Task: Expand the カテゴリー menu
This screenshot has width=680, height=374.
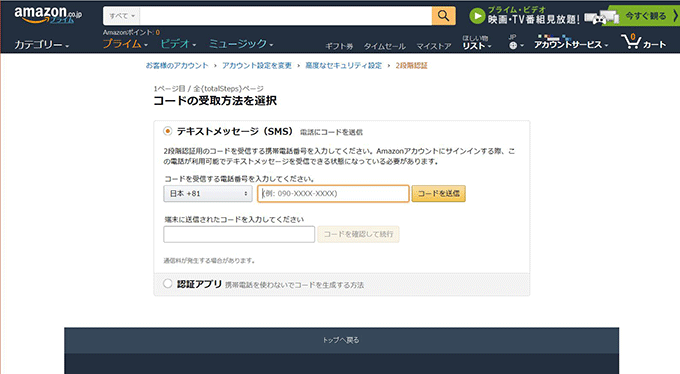Action: pyautogui.click(x=41, y=45)
